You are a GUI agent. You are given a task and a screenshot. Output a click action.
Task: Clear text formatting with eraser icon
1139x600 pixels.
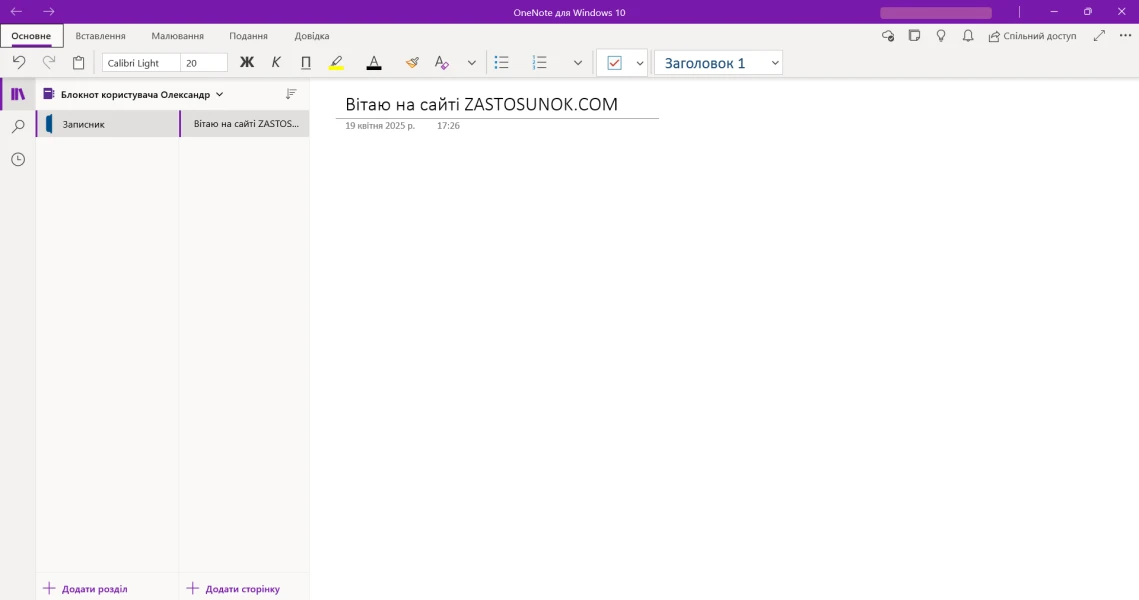(441, 62)
